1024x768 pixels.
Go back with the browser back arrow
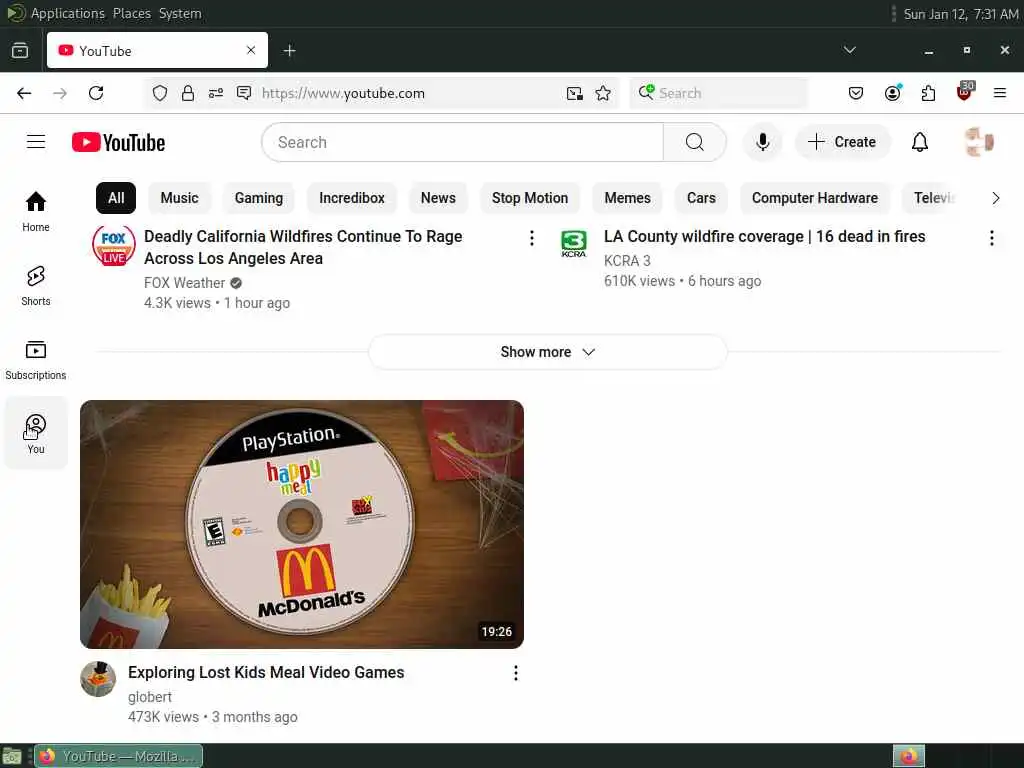coord(24,93)
